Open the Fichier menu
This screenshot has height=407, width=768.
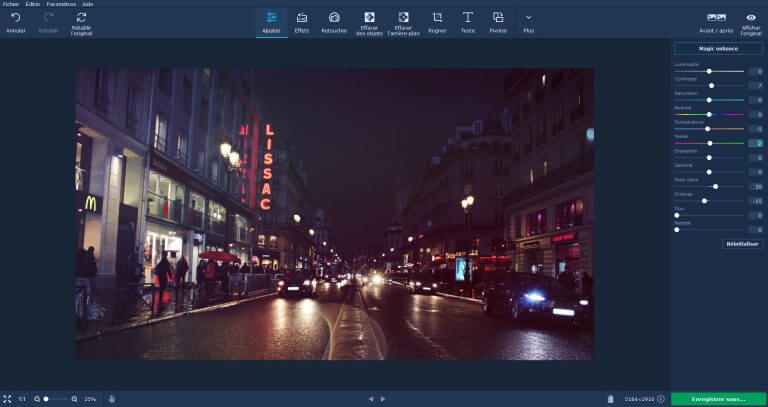coord(11,4)
